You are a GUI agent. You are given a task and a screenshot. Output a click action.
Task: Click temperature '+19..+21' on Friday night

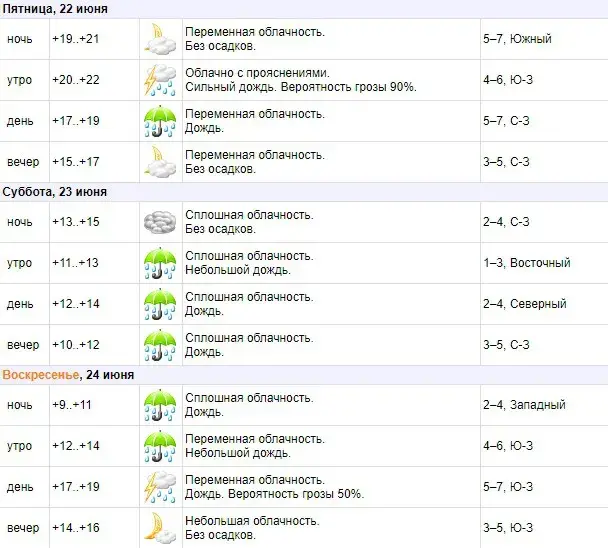(x=76, y=39)
